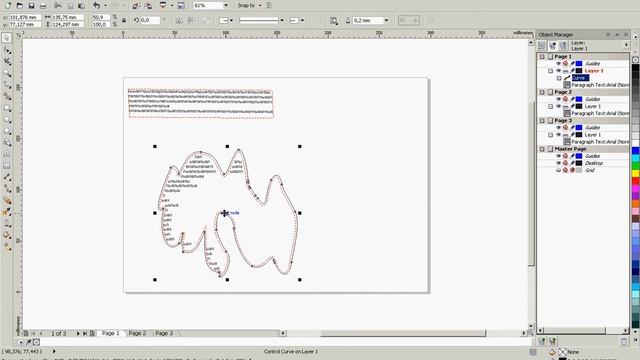
Task: Toggle visibility eye for Page 2 Layer 1
Action: pos(558,106)
